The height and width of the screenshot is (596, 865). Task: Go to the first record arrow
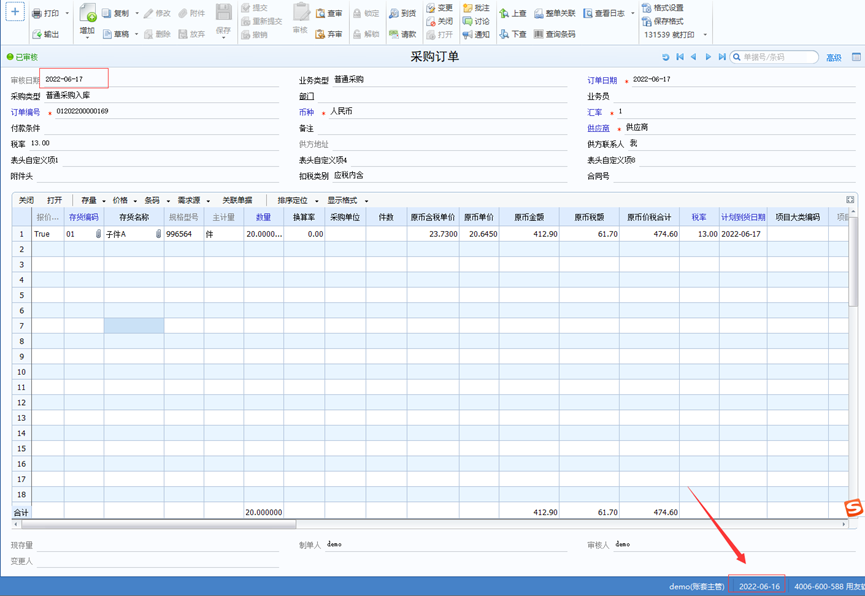pyautogui.click(x=680, y=57)
